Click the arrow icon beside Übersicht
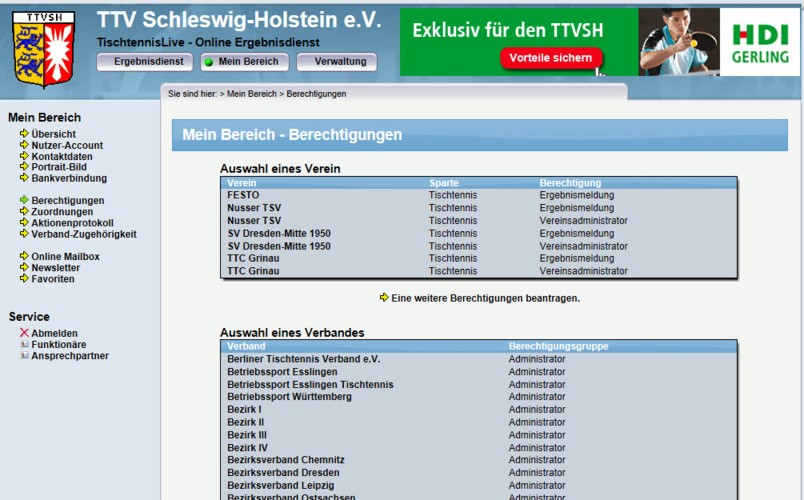Image resolution: width=804 pixels, height=500 pixels. [x=24, y=134]
